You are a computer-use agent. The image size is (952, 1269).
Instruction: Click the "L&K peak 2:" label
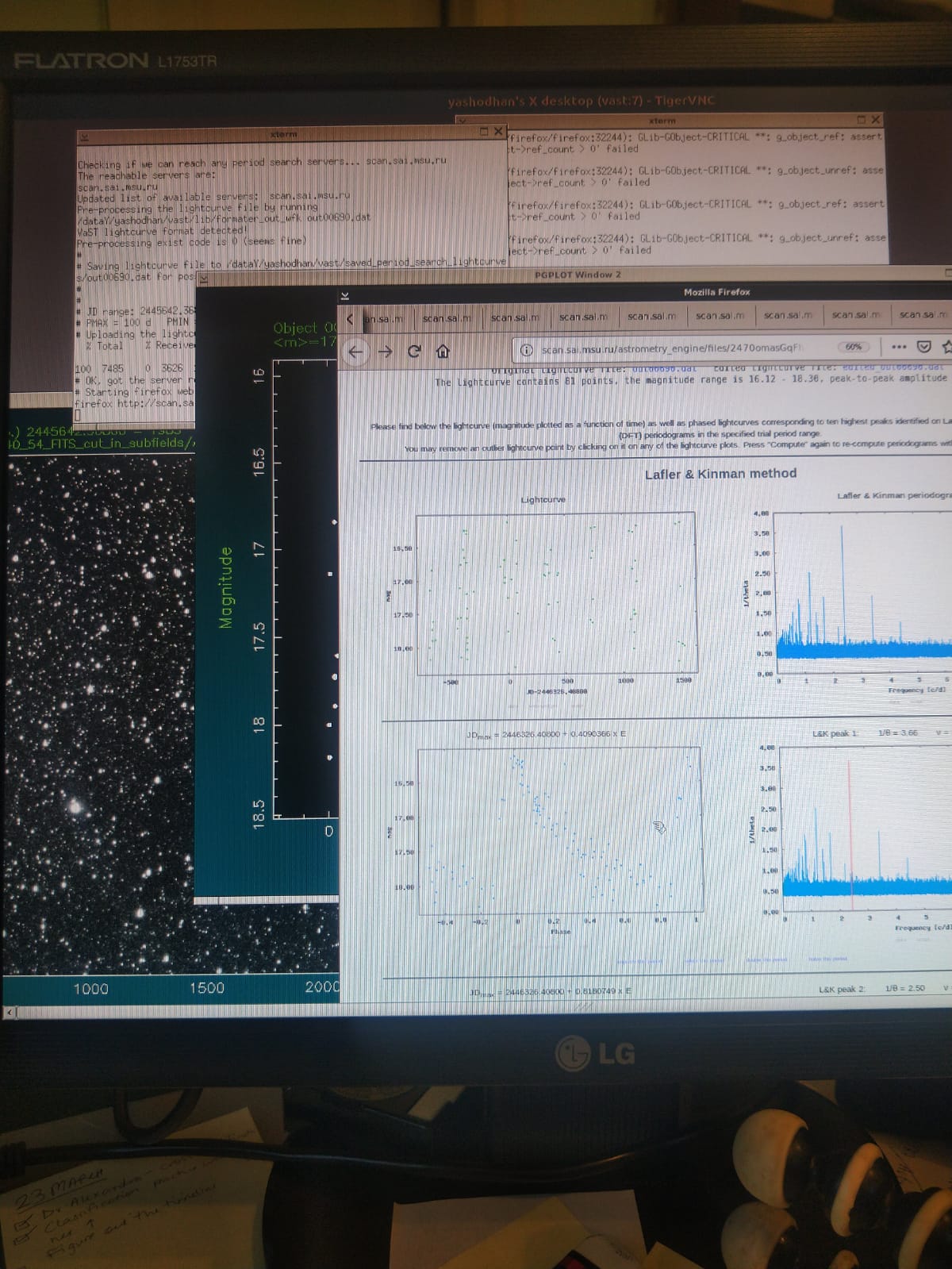(842, 989)
